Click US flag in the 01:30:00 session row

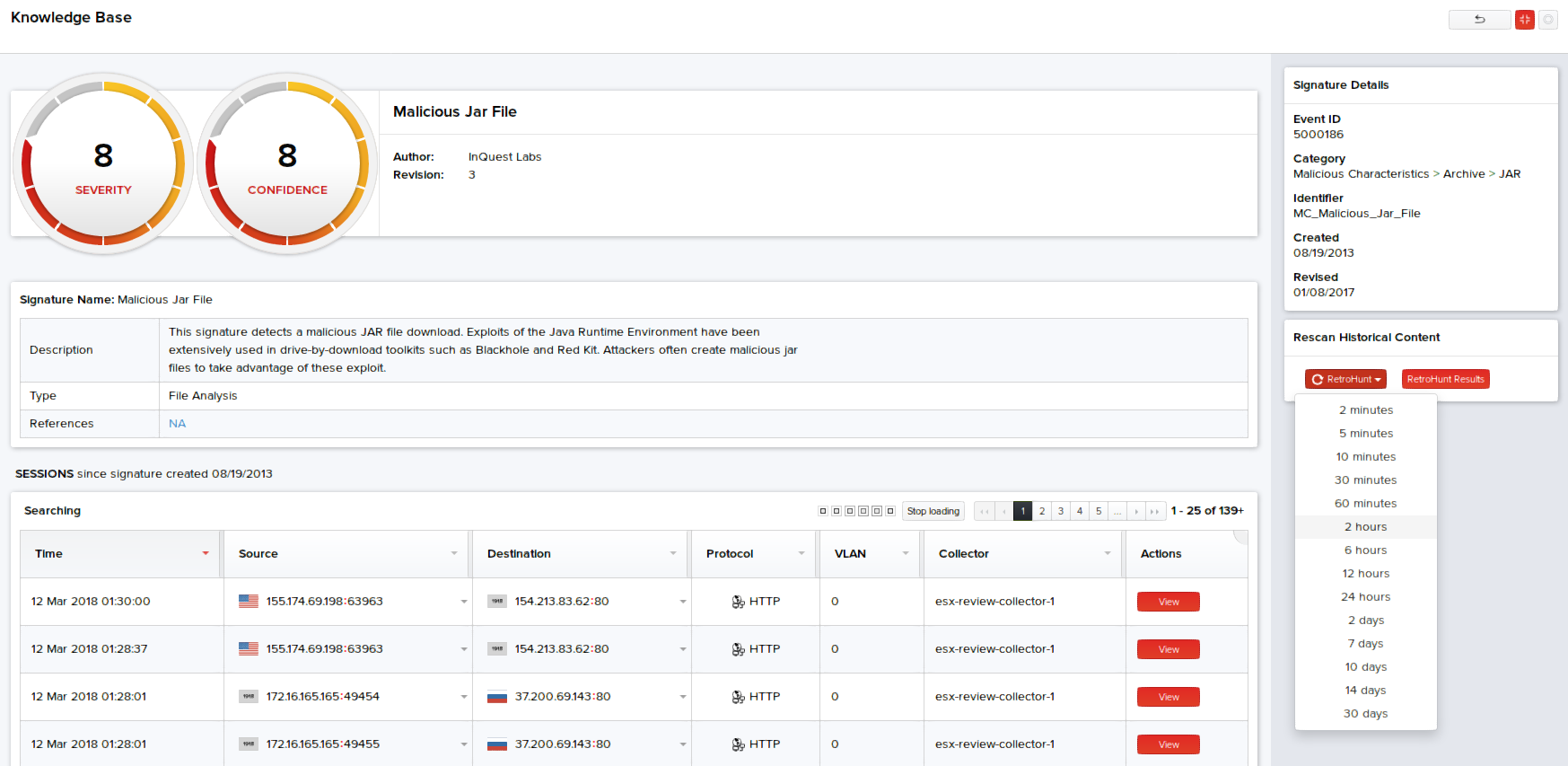point(249,602)
